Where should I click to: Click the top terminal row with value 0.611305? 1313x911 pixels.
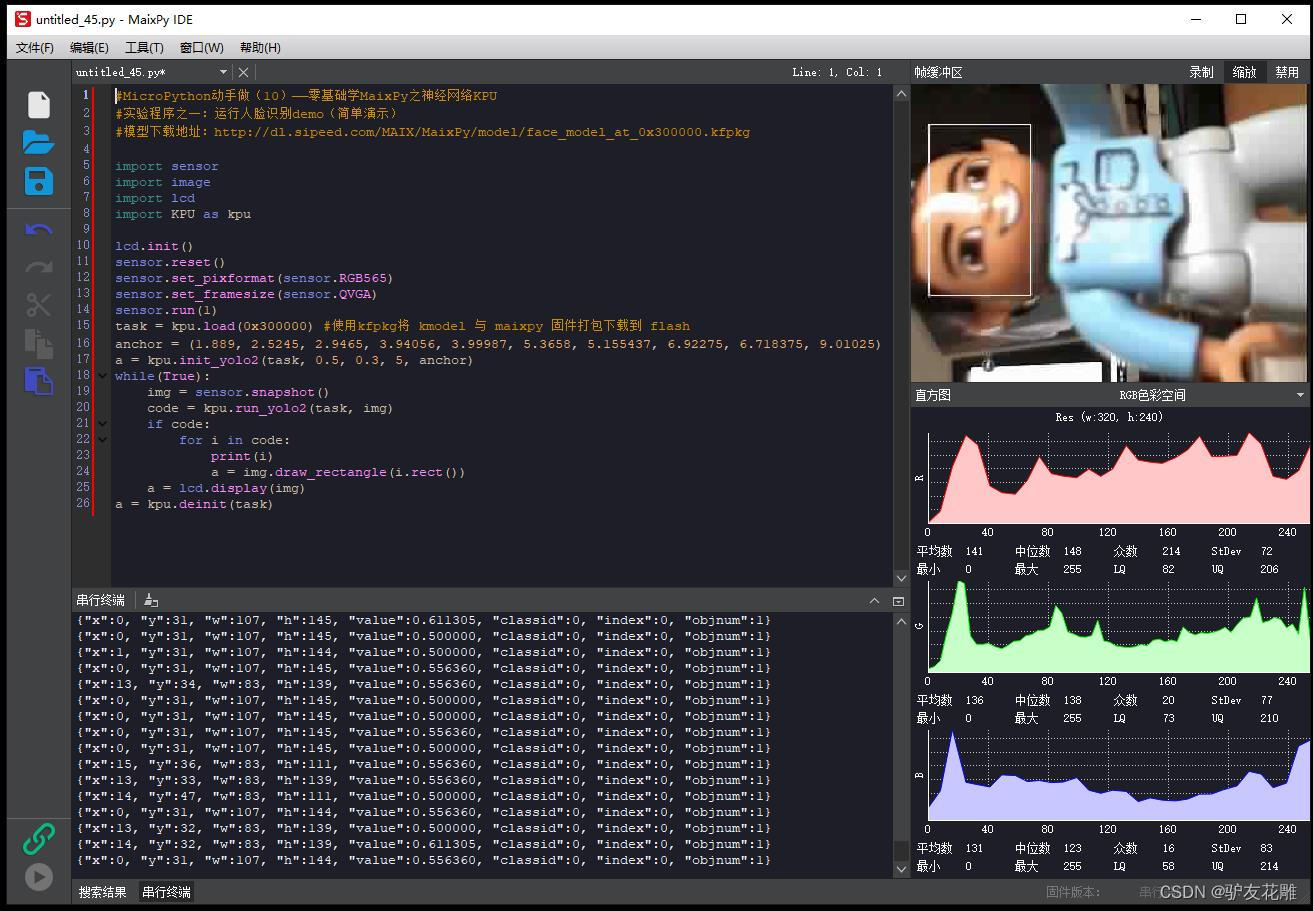(x=424, y=620)
